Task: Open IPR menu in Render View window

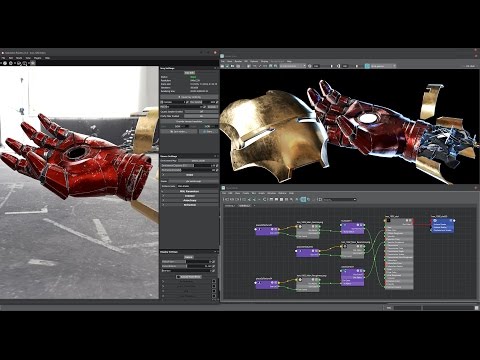Action: point(246,62)
